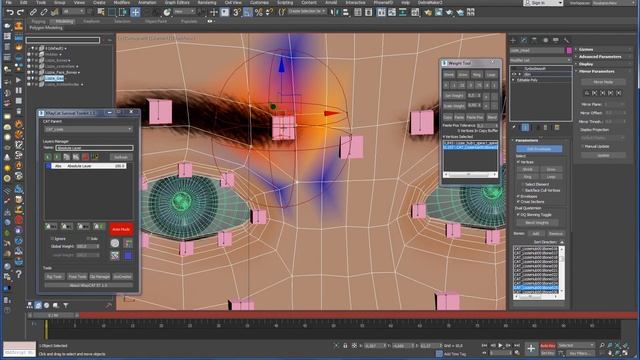This screenshot has height=360, width=640.
Task: Click the Layers Manager Name input field
Action: [x=94, y=148]
